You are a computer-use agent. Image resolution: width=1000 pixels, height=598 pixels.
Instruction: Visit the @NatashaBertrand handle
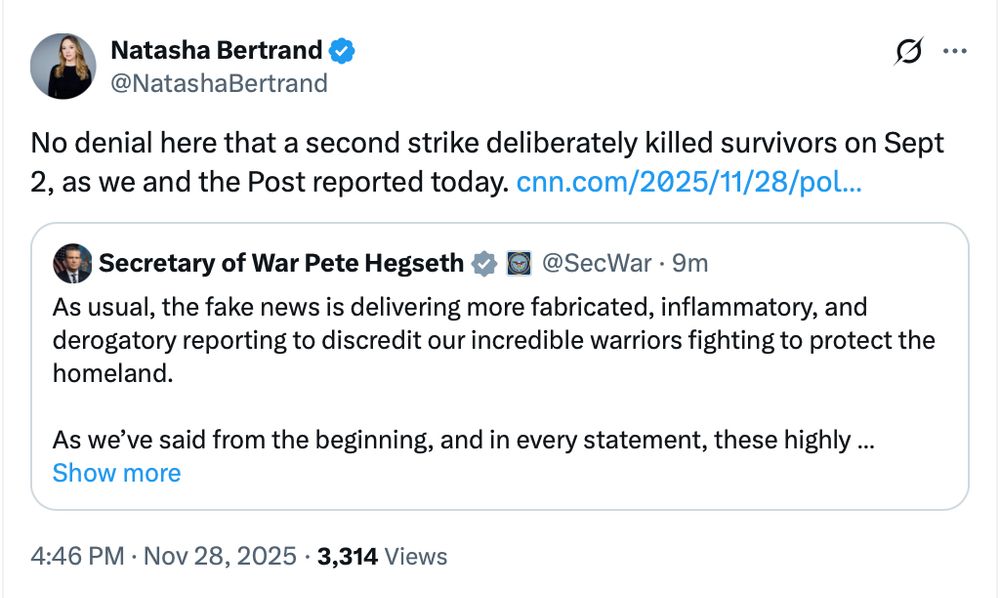tap(218, 83)
